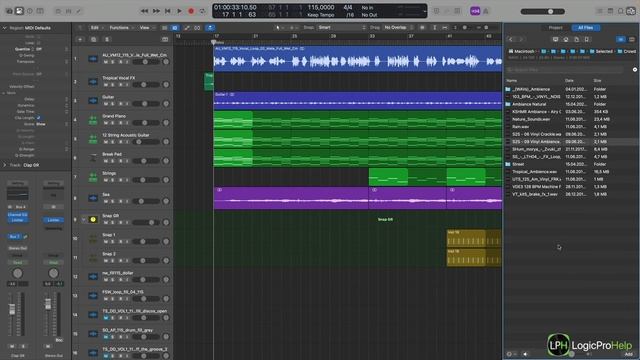
Task: Click the yellow Snap GR track icon
Action: click(93, 220)
